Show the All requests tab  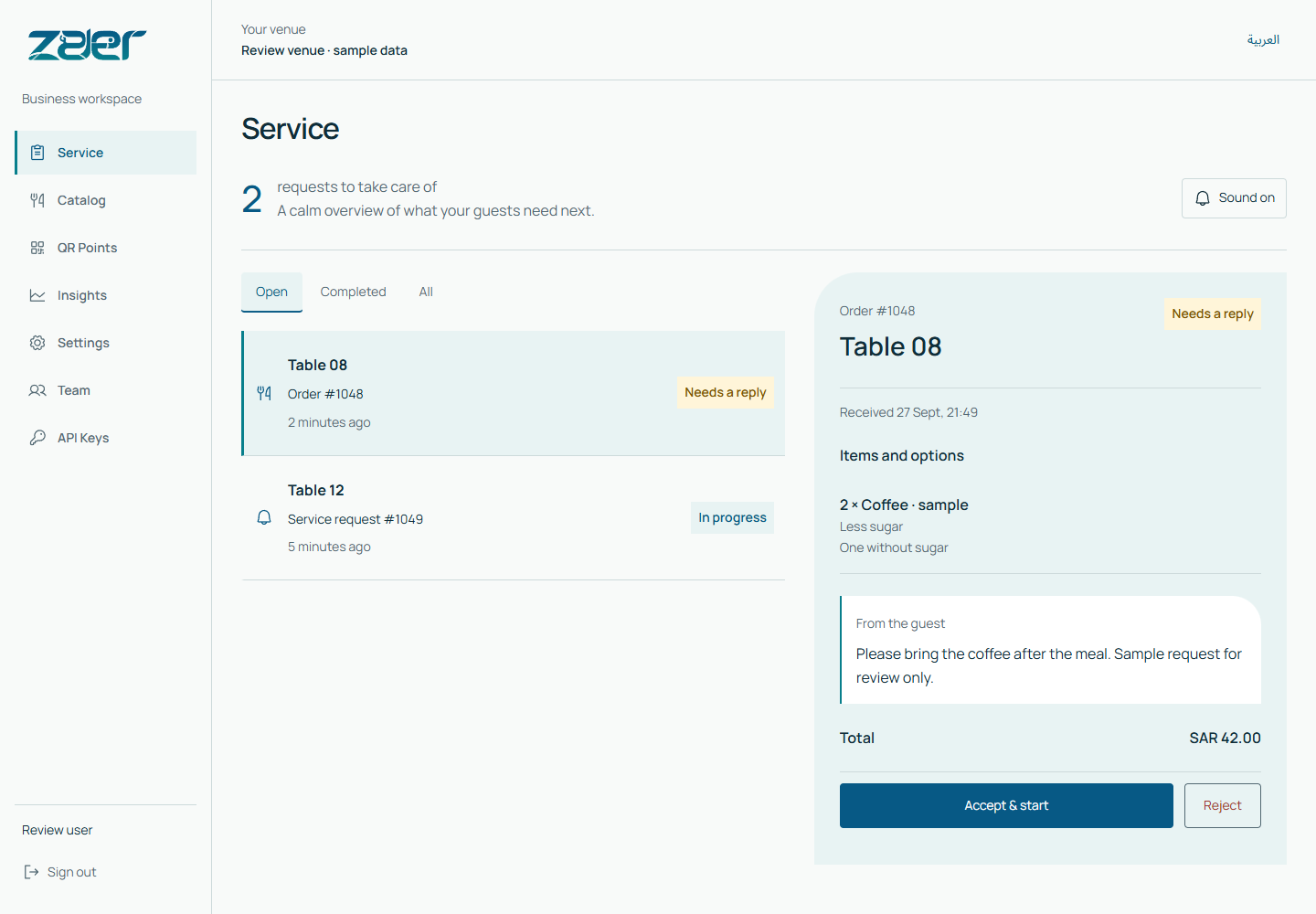point(426,292)
